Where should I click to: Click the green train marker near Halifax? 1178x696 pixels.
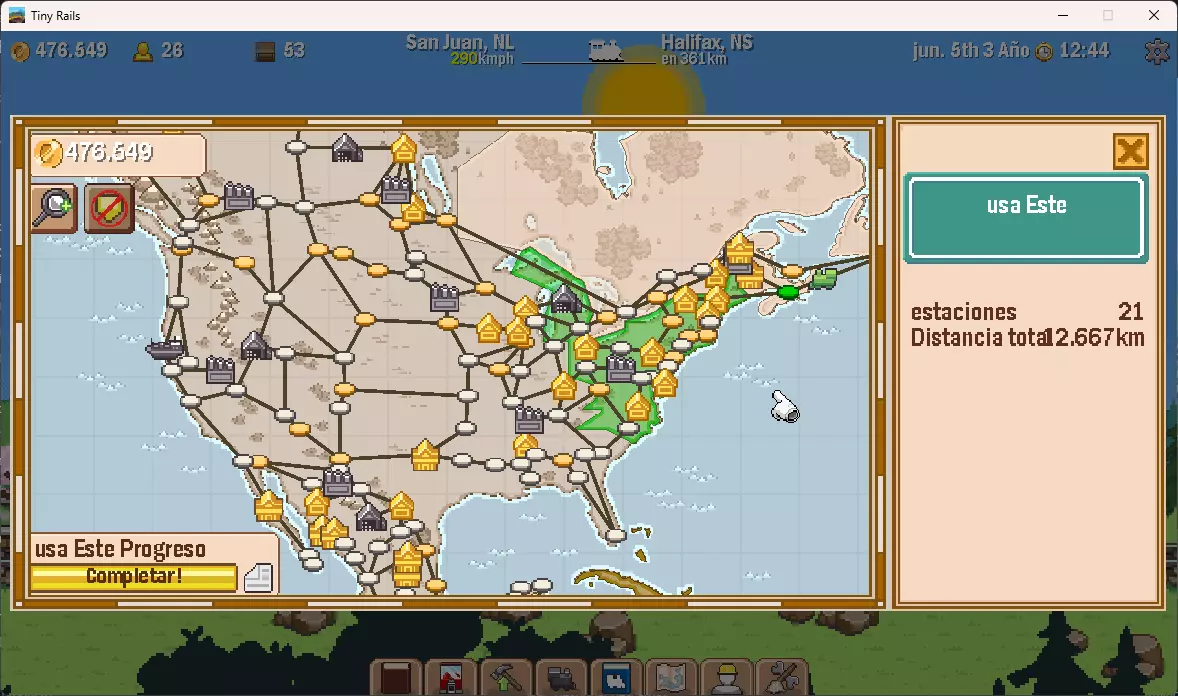coord(824,278)
